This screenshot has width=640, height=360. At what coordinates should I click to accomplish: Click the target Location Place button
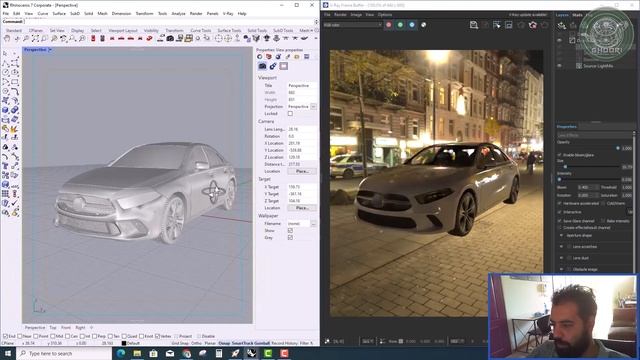click(x=302, y=208)
